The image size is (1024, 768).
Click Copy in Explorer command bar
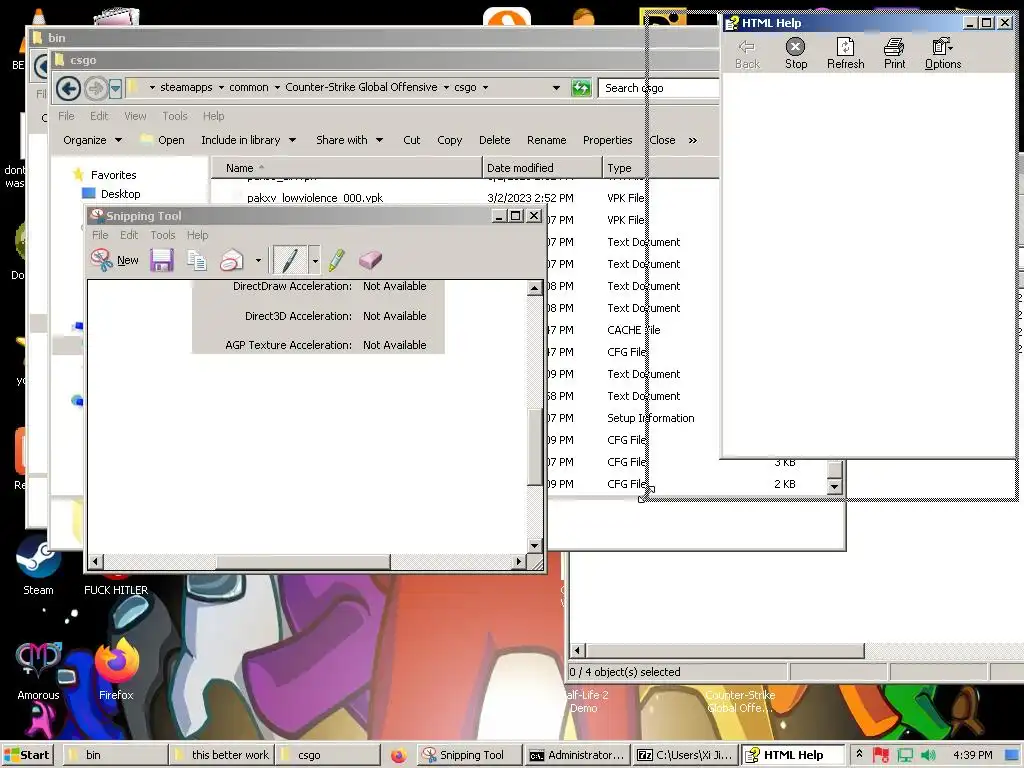pyautogui.click(x=449, y=140)
